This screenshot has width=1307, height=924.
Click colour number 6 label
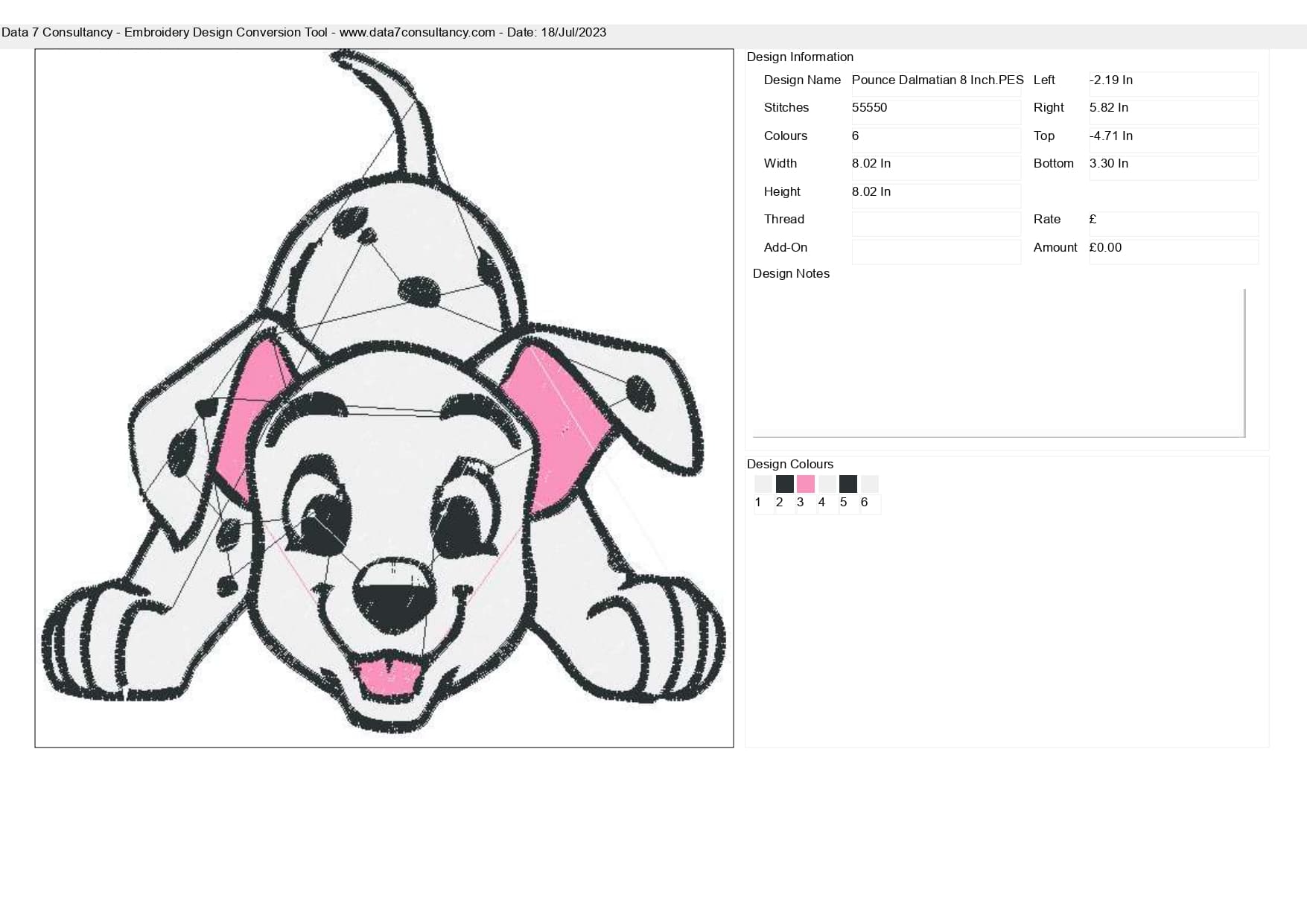865,502
